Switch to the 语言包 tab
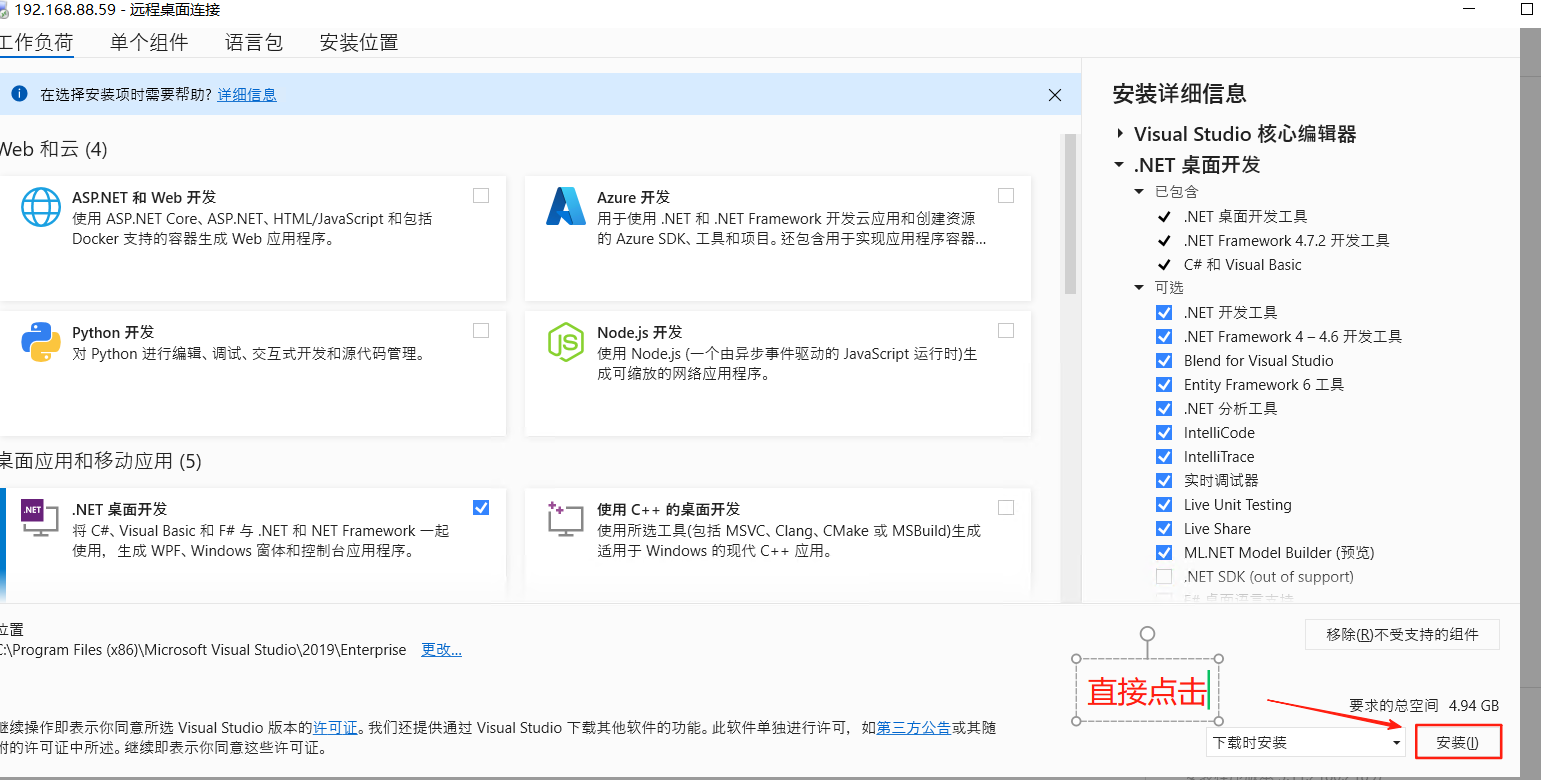 click(254, 42)
